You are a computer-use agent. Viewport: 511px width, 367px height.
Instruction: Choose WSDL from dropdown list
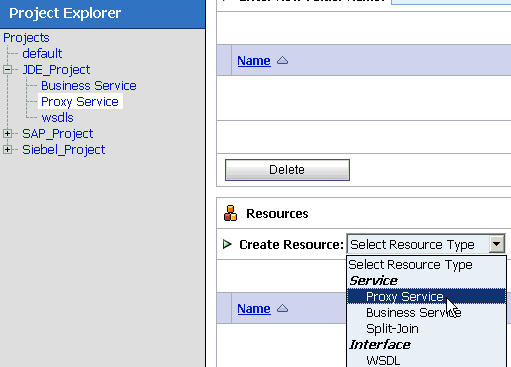(x=426, y=360)
